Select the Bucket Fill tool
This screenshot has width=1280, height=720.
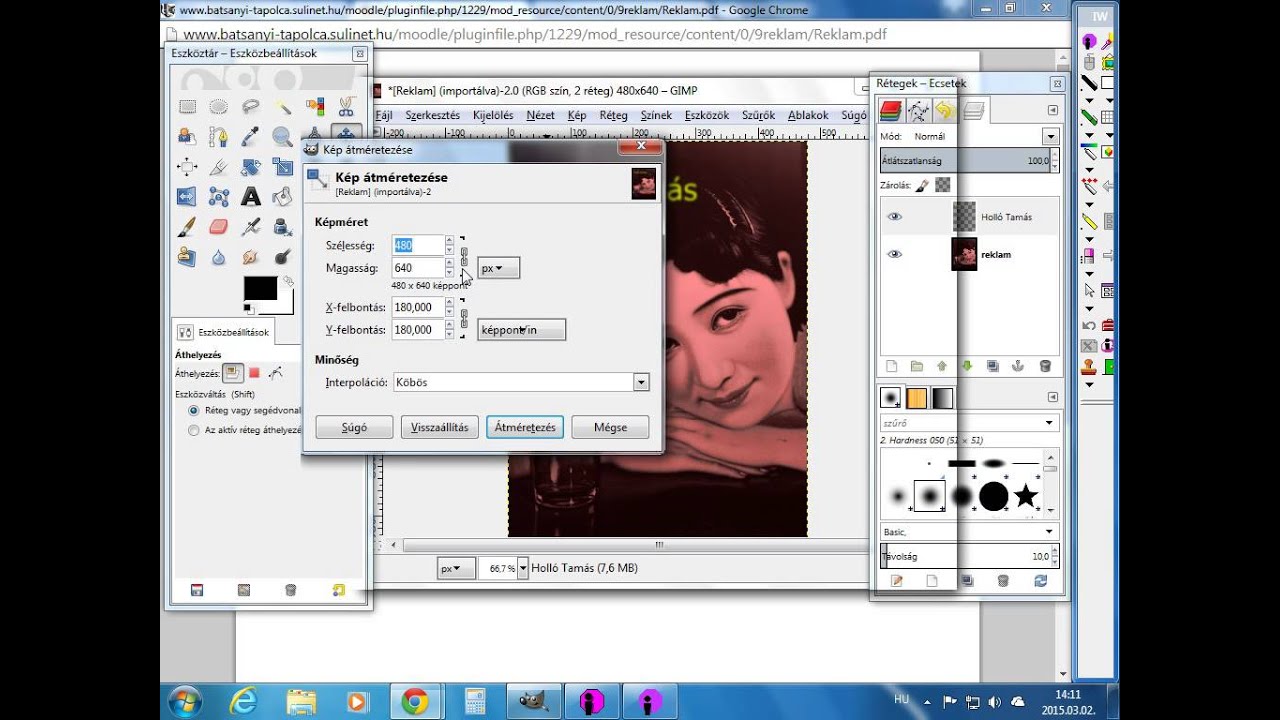click(x=283, y=197)
